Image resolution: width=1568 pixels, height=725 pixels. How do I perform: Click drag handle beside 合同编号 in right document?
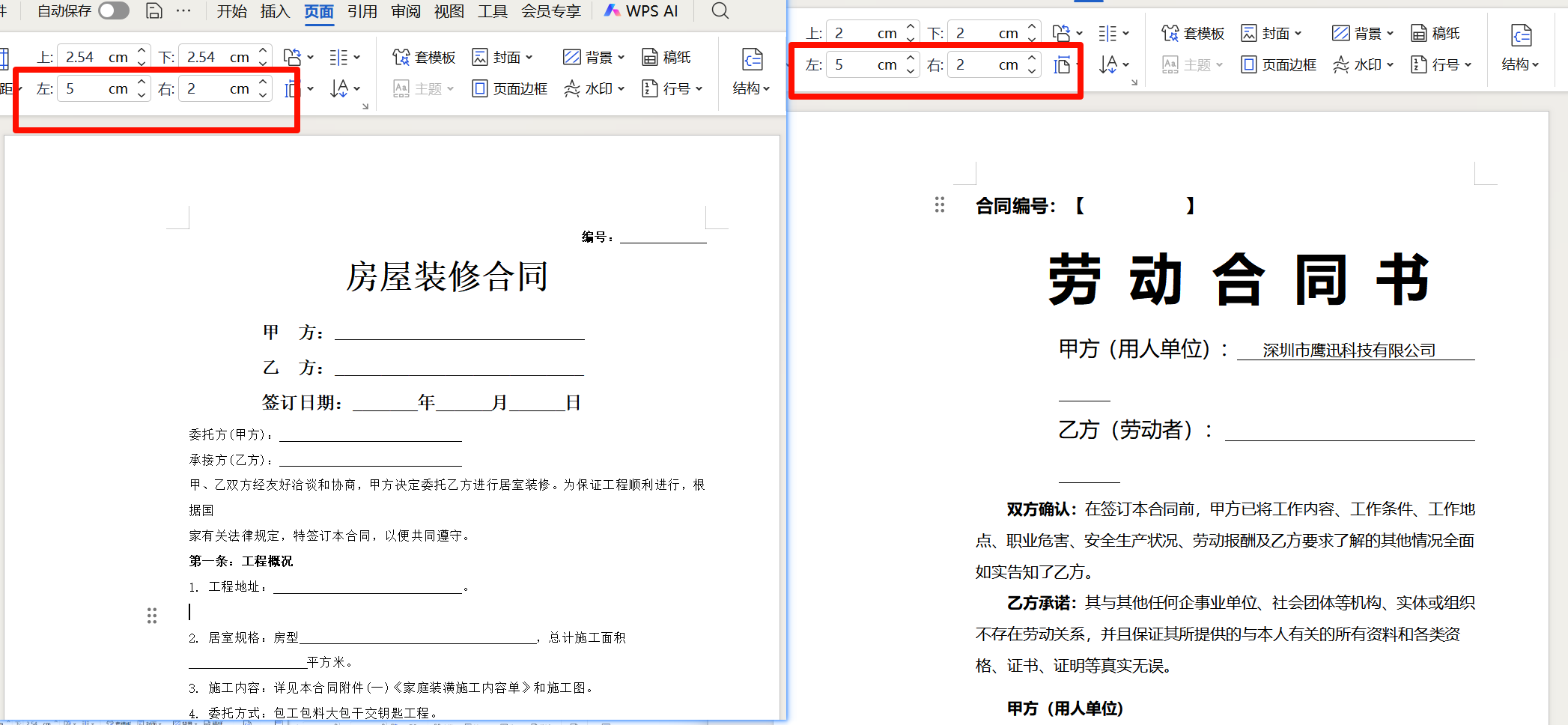940,204
